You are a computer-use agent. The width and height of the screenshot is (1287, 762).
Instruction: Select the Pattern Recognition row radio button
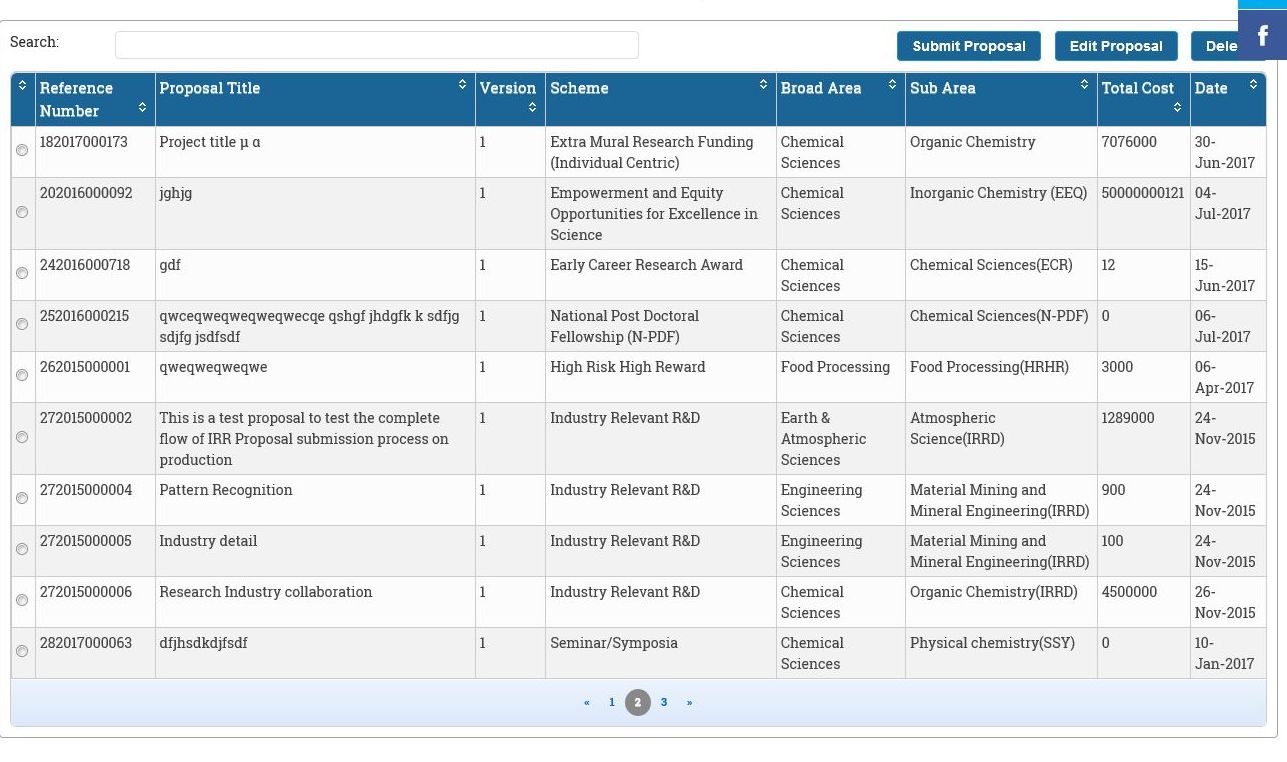coord(22,499)
